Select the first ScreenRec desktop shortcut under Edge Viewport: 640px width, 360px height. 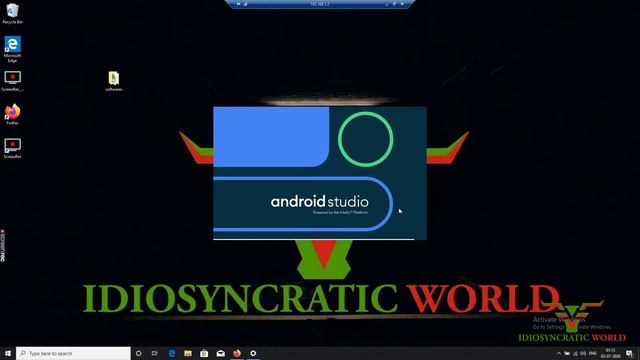coord(12,81)
